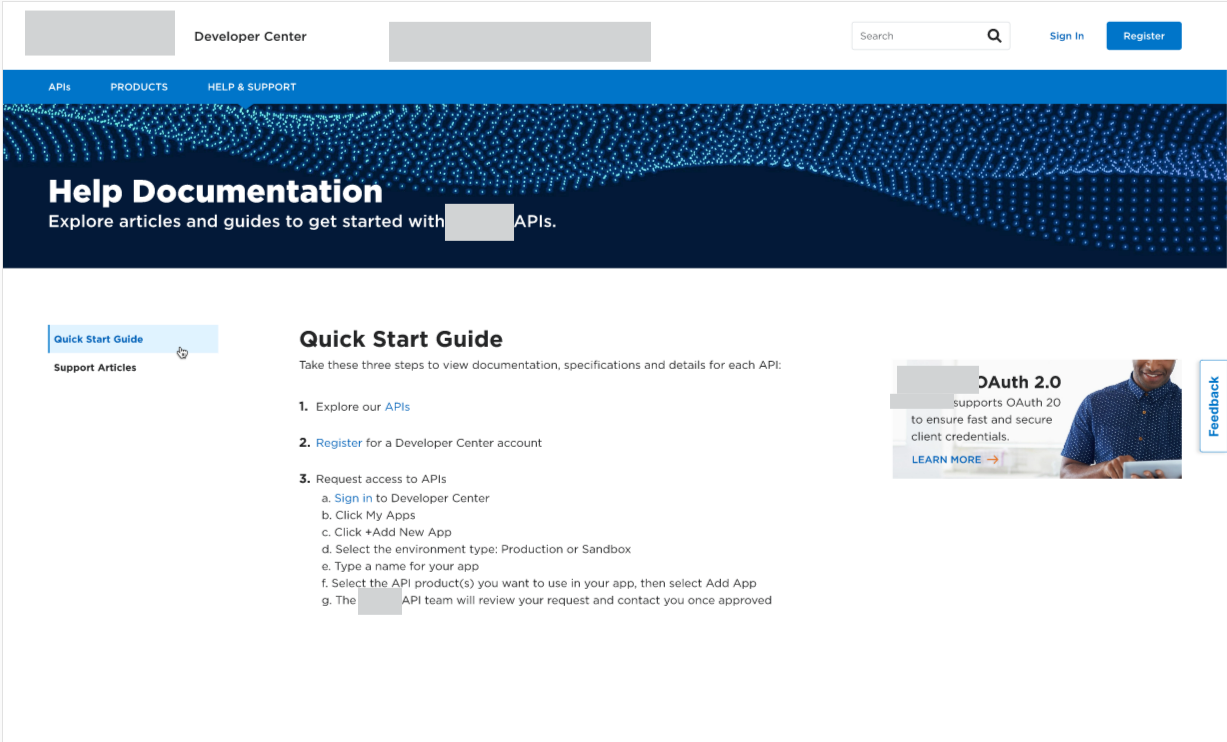Click the search magnifier icon
1227x742 pixels.
tap(994, 36)
